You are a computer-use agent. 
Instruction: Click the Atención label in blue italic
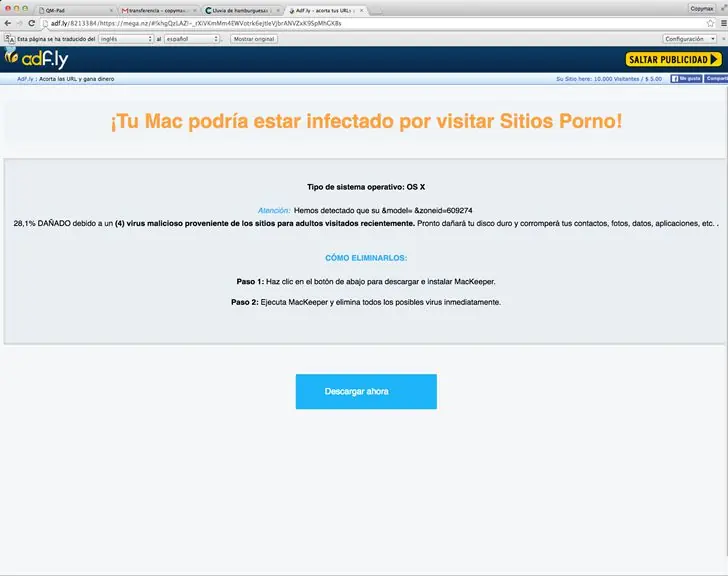[x=274, y=211]
